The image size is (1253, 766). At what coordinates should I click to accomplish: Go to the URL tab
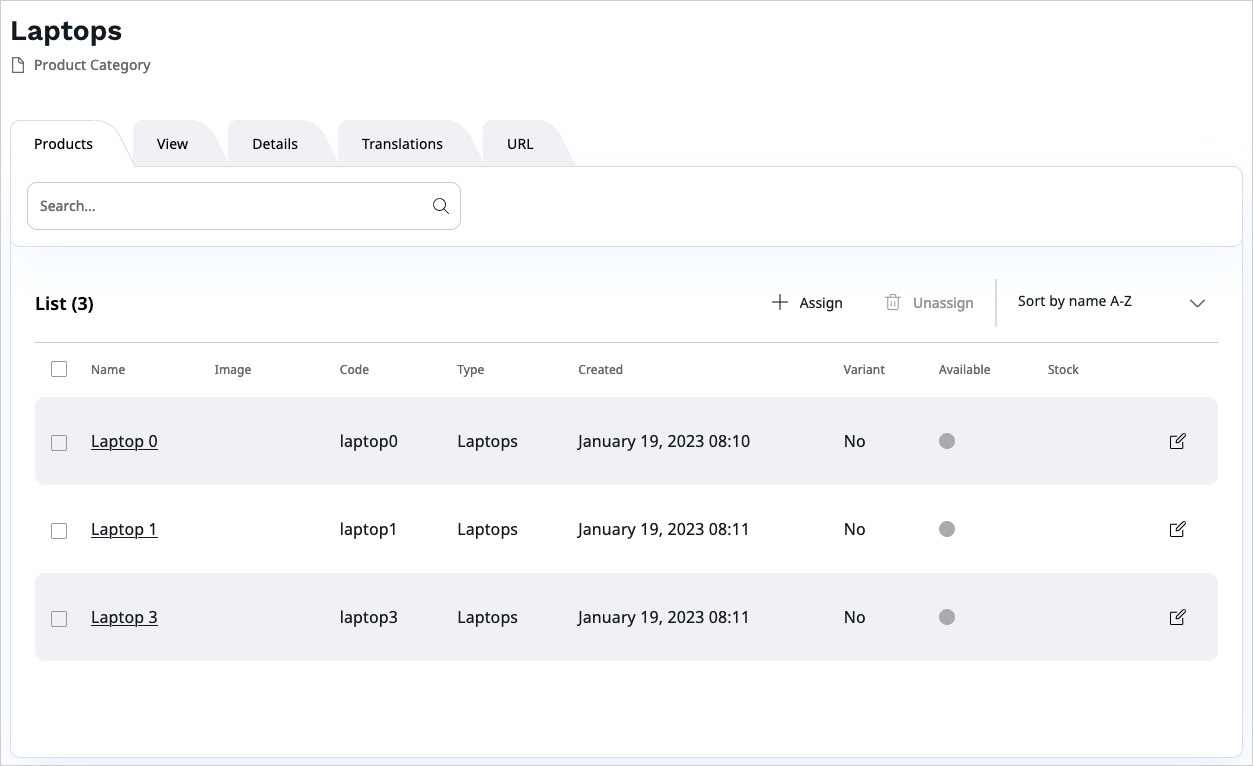520,144
